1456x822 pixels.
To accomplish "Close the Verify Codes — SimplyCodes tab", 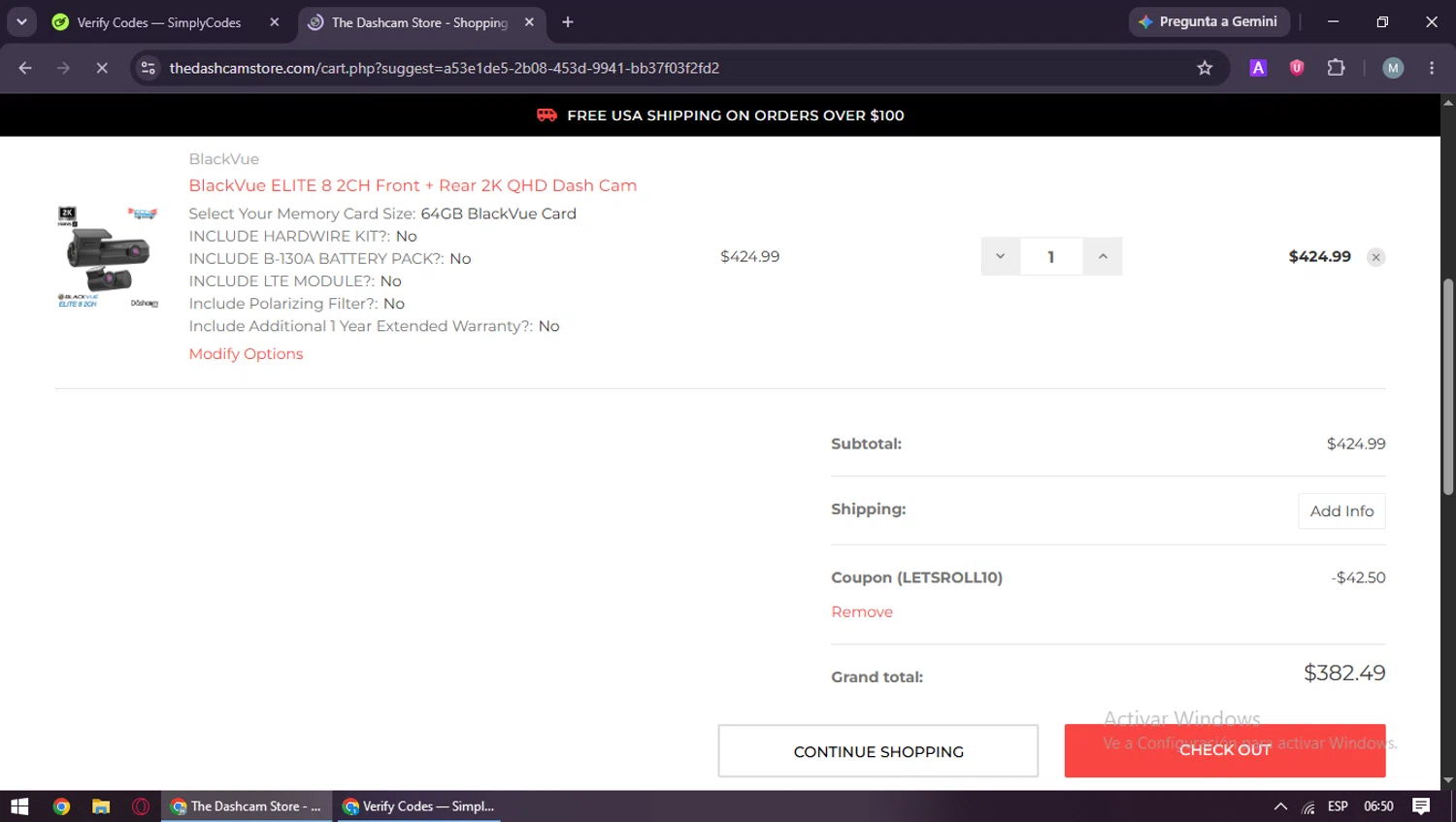I will pos(275,22).
